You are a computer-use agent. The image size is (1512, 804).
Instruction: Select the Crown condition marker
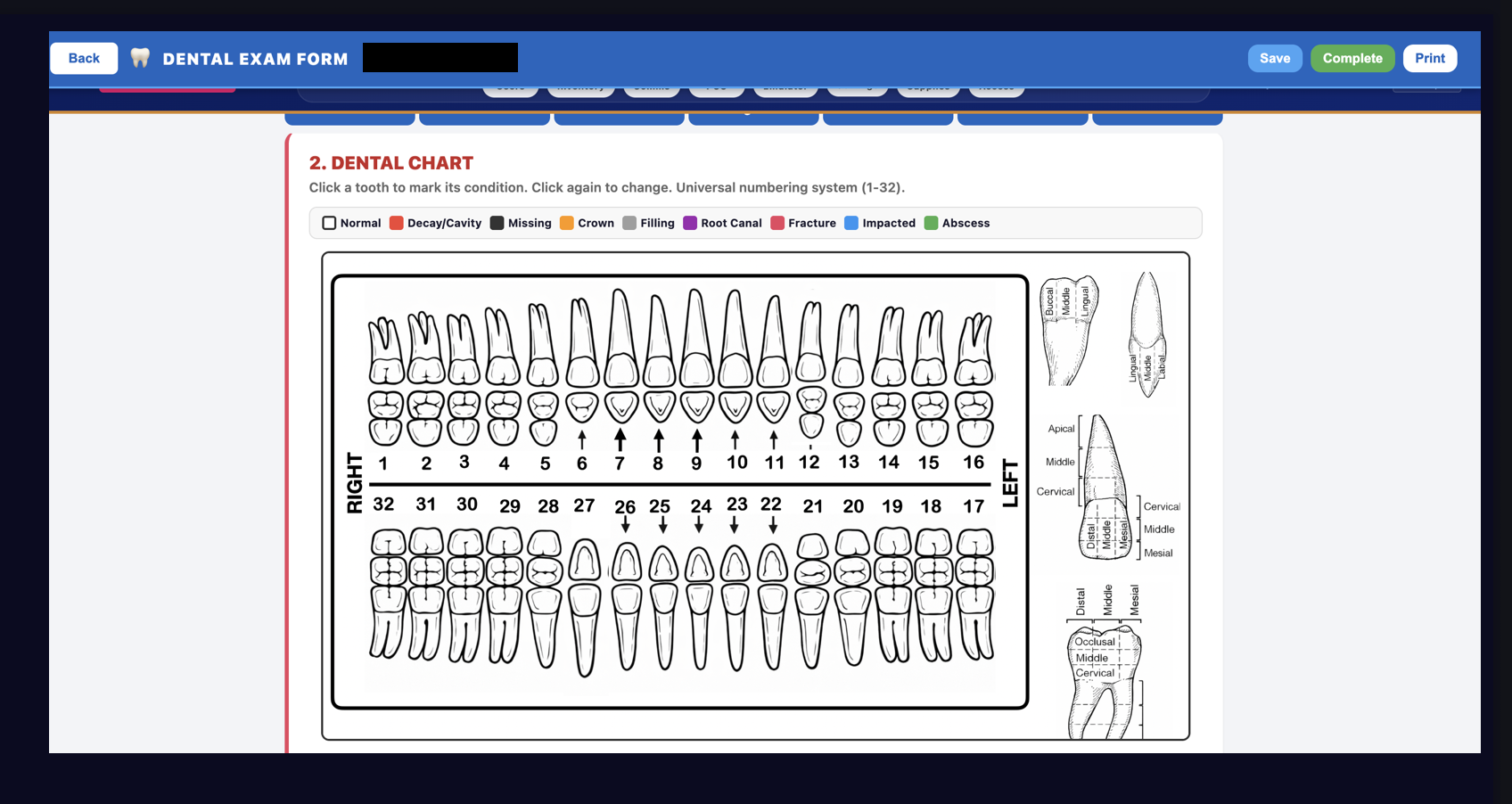point(567,223)
